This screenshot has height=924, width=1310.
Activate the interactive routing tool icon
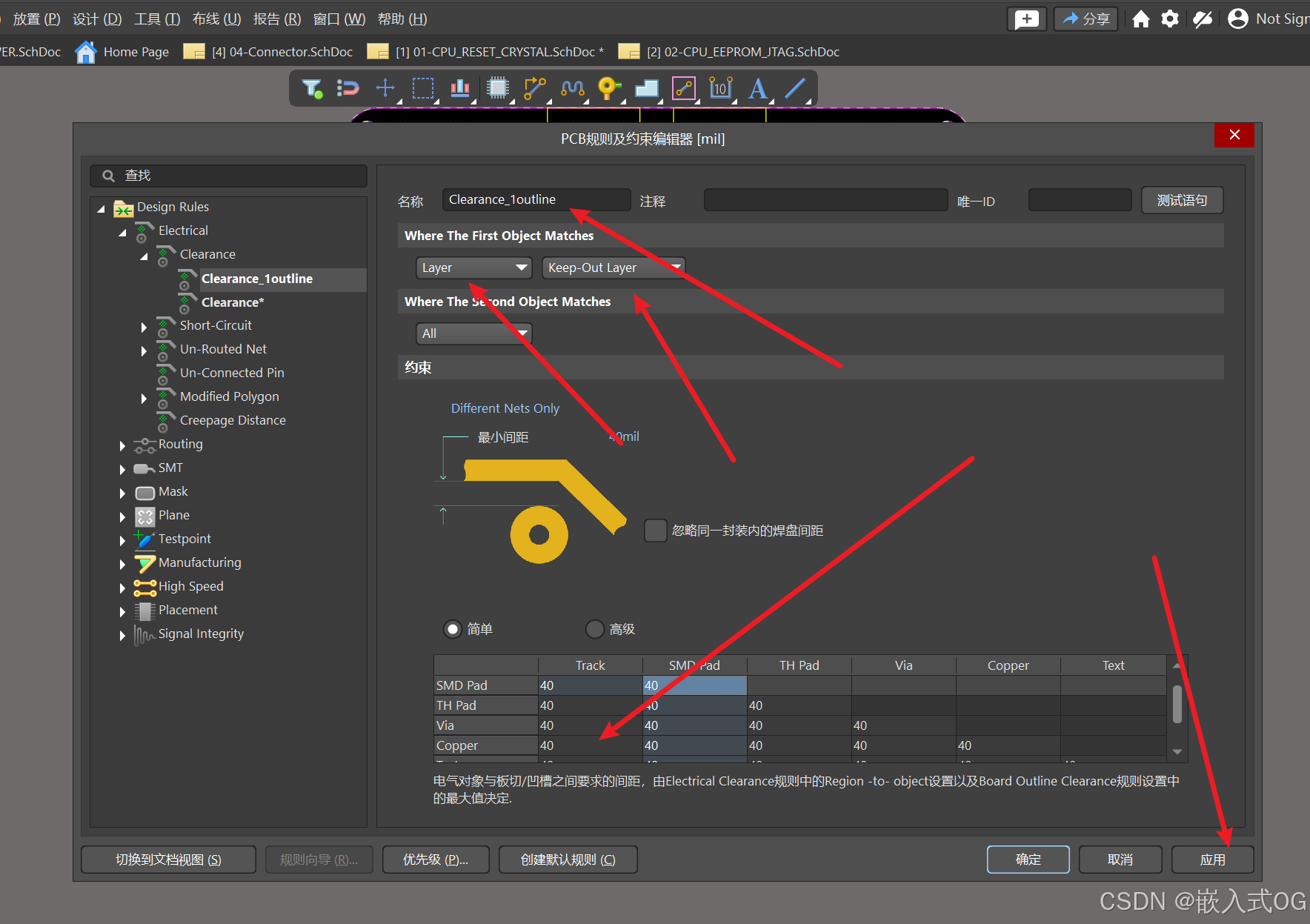point(535,88)
